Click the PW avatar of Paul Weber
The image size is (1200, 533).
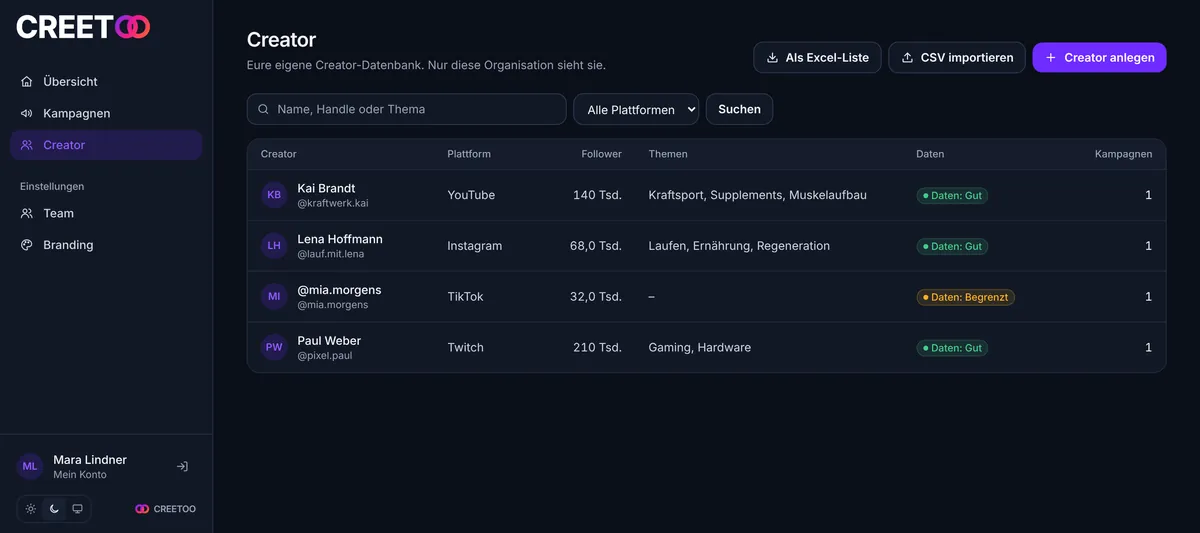tap(274, 348)
